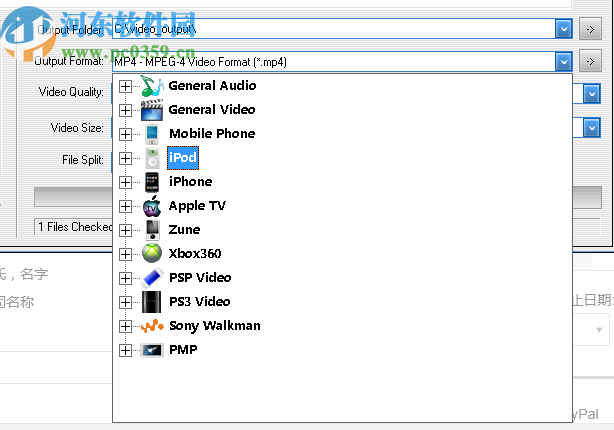Expand the General Audio tree node
This screenshot has width=614, height=430.
click(125, 87)
